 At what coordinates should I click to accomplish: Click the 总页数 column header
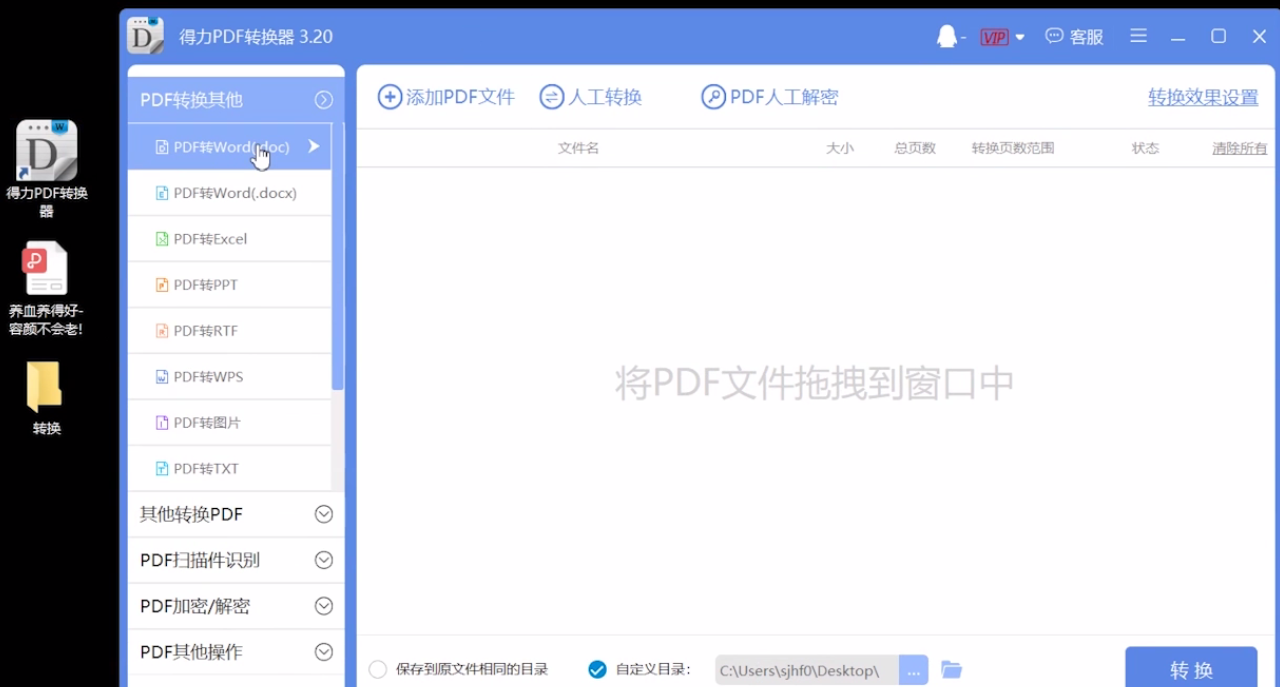[x=915, y=148]
